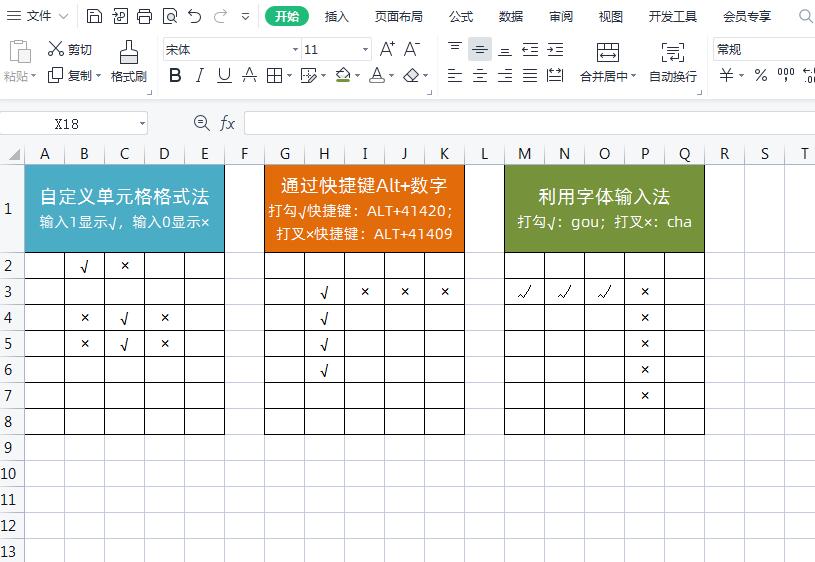Image resolution: width=815 pixels, height=562 pixels.
Task: Open Print Preview icon
Action: tap(169, 17)
